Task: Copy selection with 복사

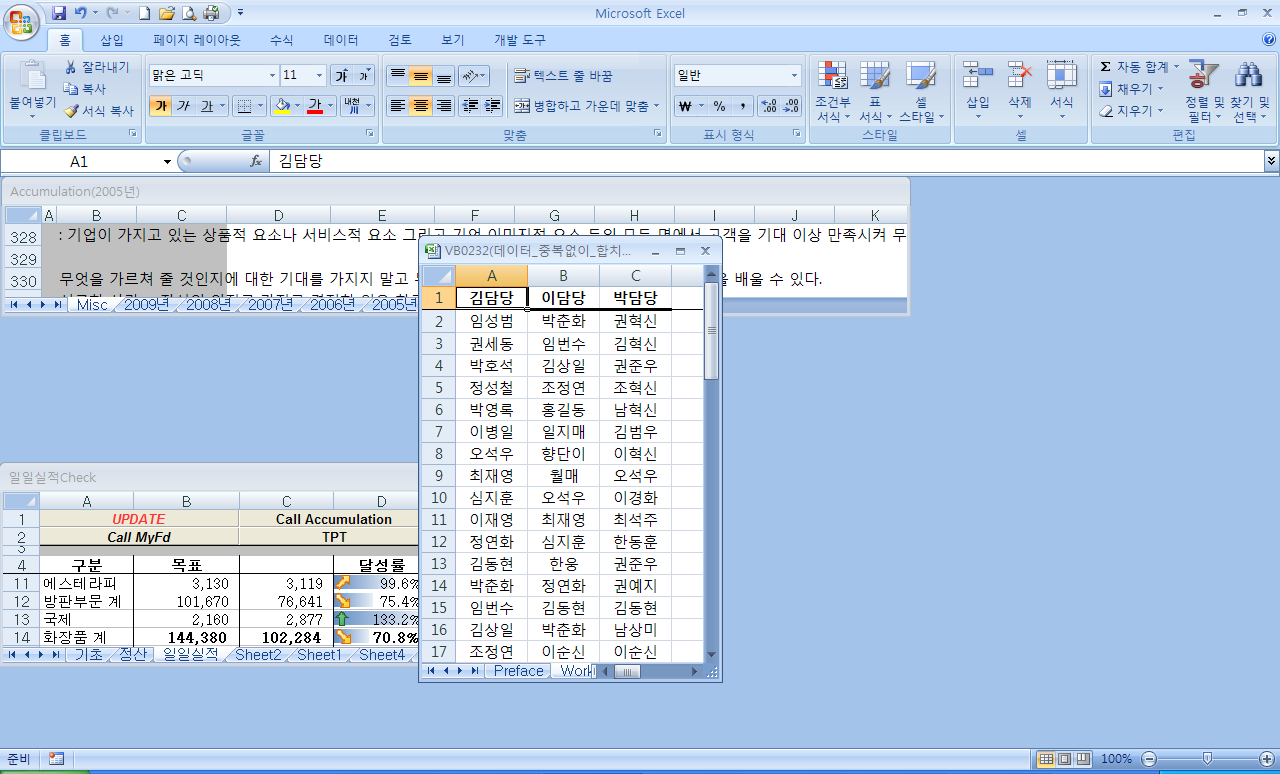Action: tap(86, 89)
